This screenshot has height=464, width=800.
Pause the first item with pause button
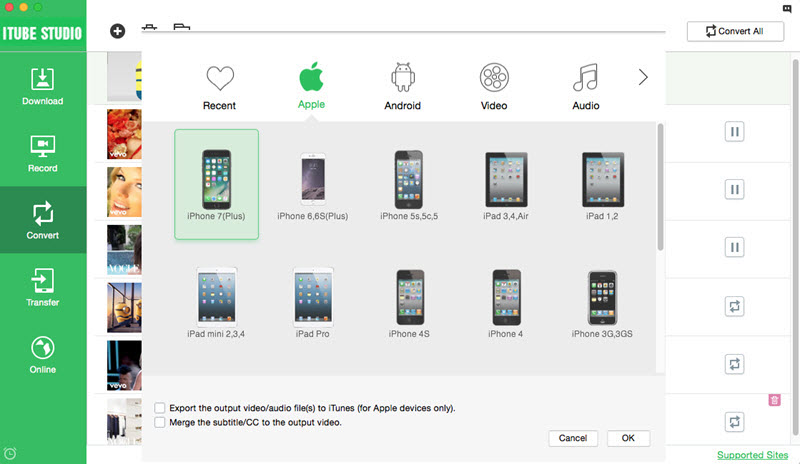[734, 132]
